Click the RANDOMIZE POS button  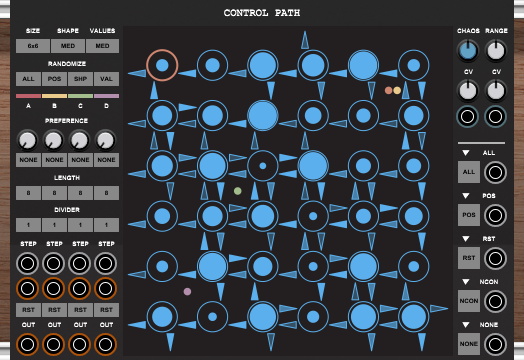54,79
